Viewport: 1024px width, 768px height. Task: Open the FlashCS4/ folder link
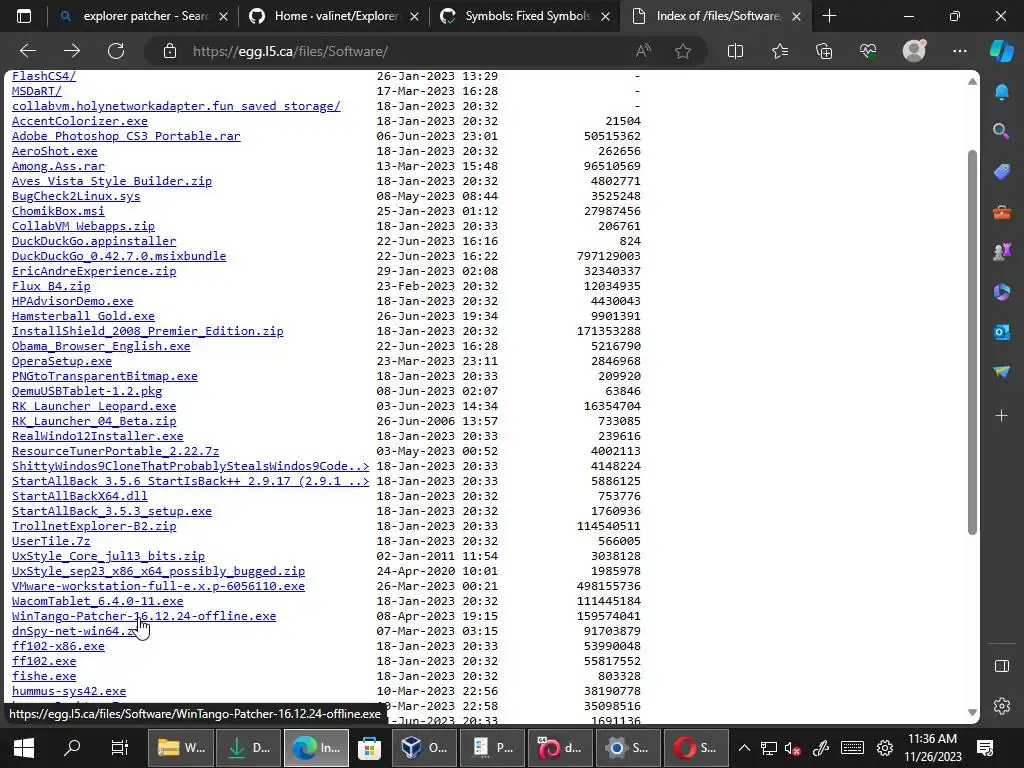[44, 76]
